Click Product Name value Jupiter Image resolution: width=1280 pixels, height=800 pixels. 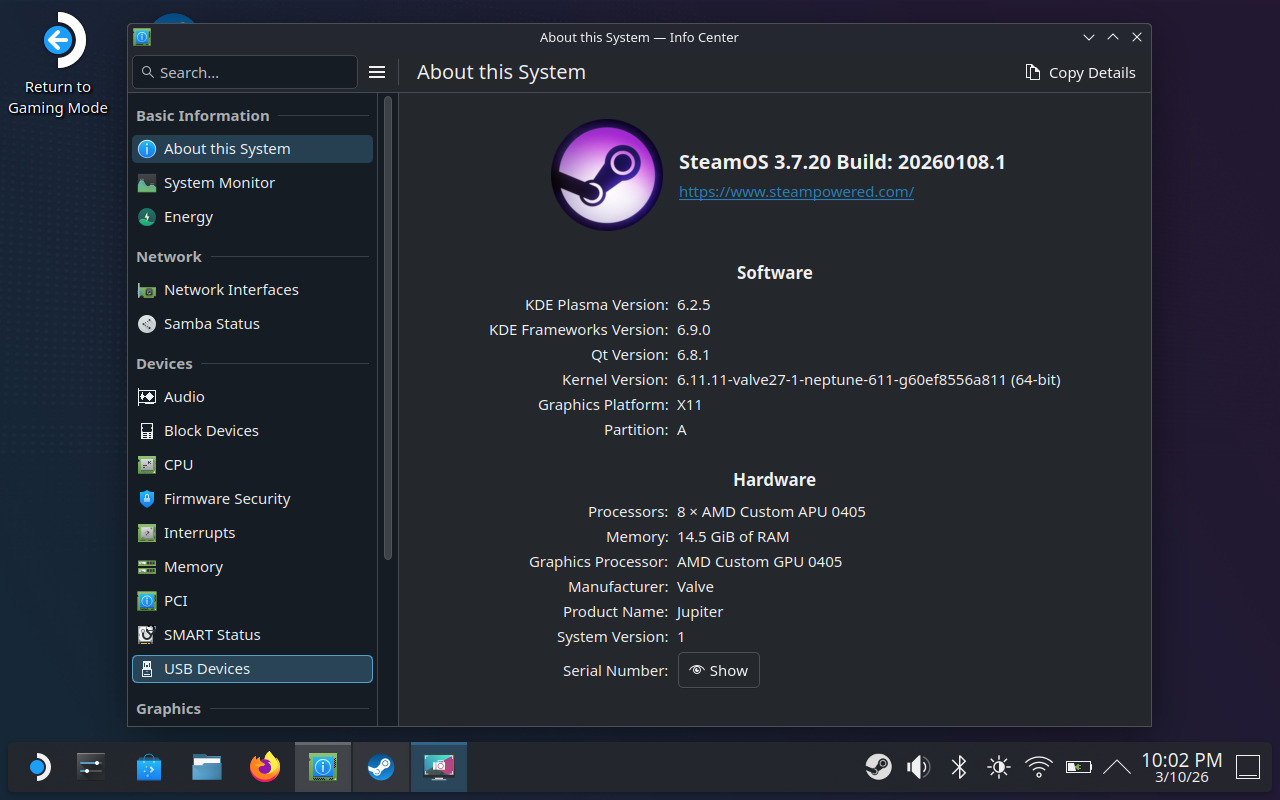click(x=700, y=612)
